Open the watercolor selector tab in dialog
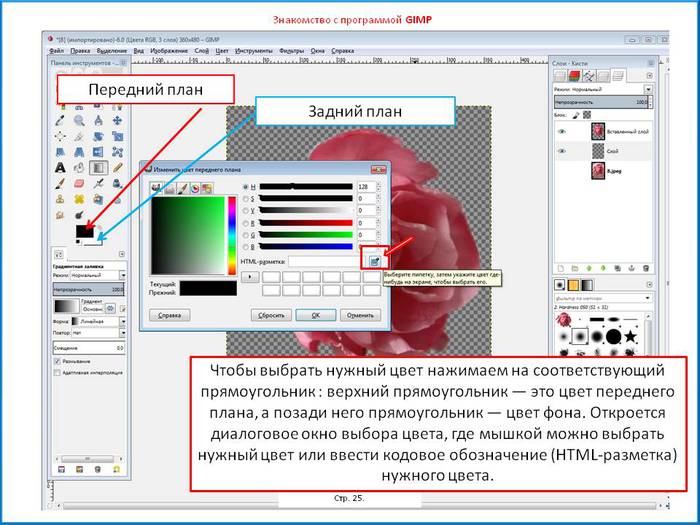The width and height of the screenshot is (700, 525). click(182, 188)
